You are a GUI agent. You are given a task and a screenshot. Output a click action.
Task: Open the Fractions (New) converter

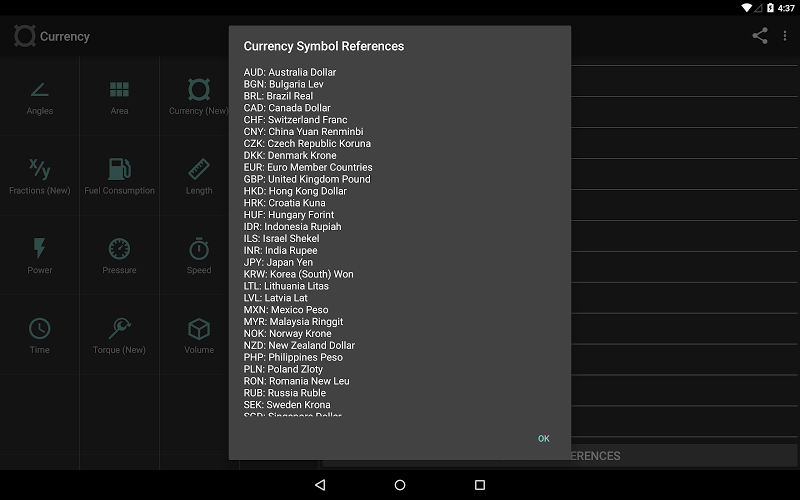pyautogui.click(x=40, y=176)
